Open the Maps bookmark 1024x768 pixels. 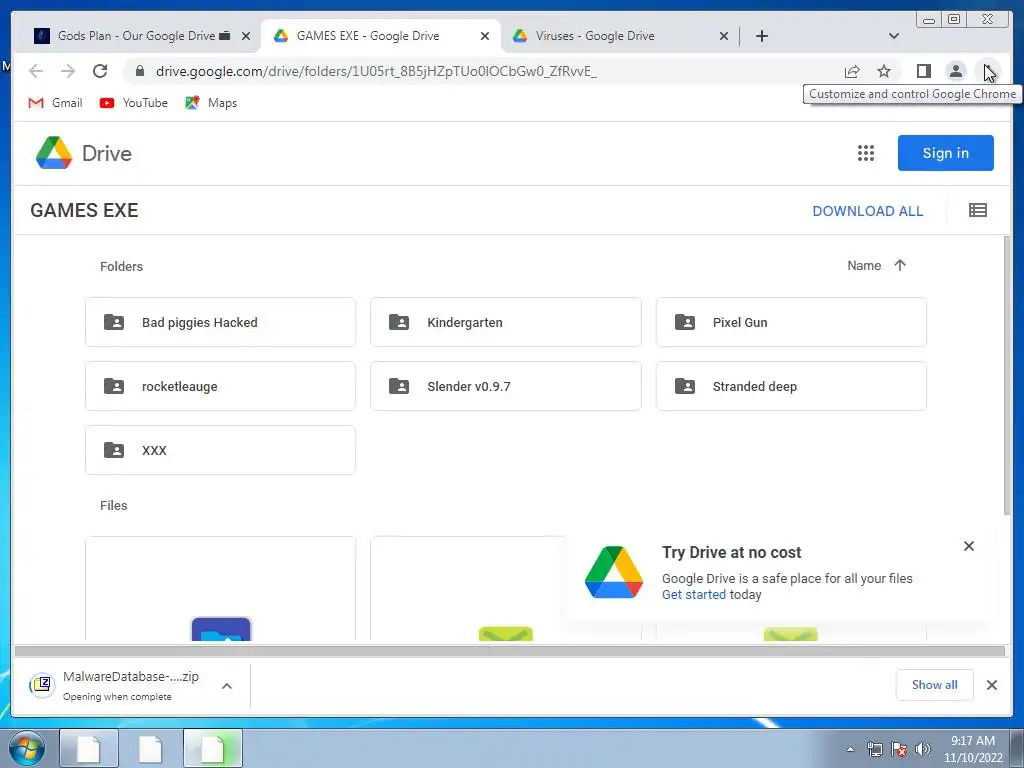coord(211,103)
